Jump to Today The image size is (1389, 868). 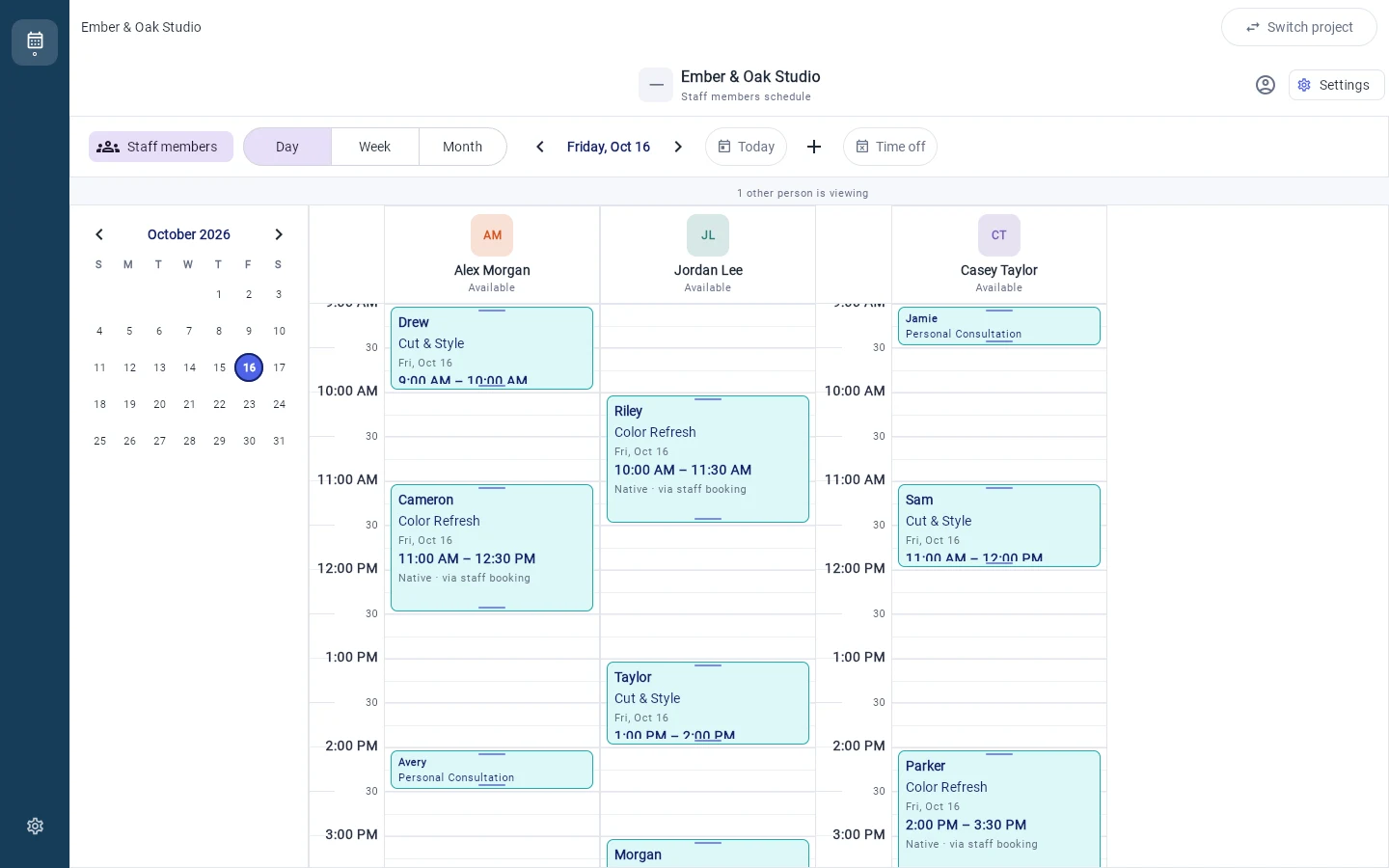click(747, 147)
